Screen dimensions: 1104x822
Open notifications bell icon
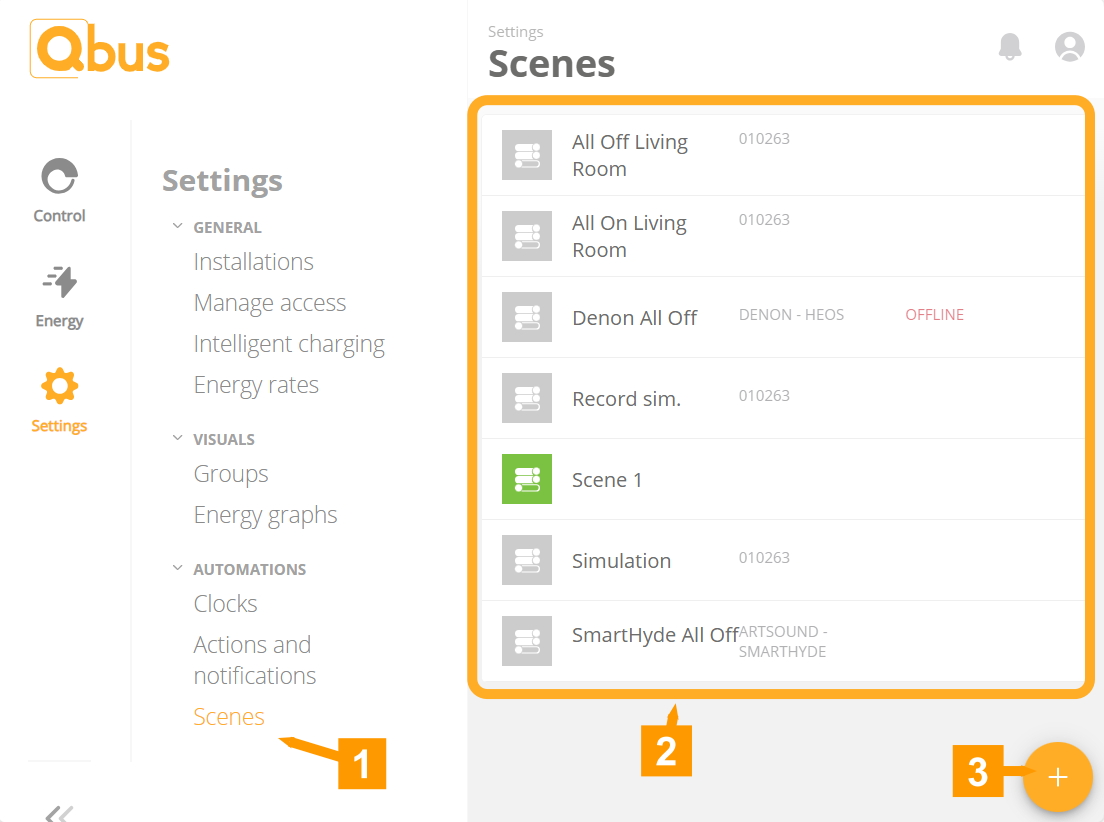(x=1010, y=46)
